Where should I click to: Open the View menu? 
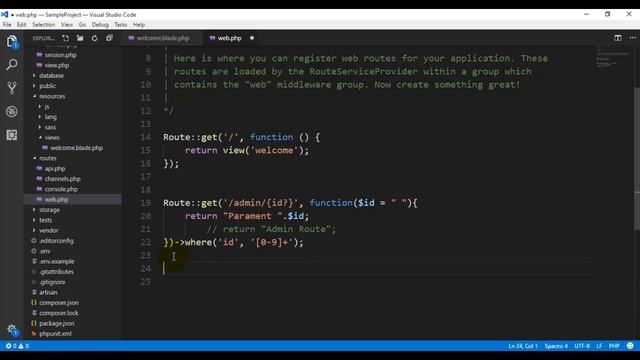pyautogui.click(x=67, y=24)
